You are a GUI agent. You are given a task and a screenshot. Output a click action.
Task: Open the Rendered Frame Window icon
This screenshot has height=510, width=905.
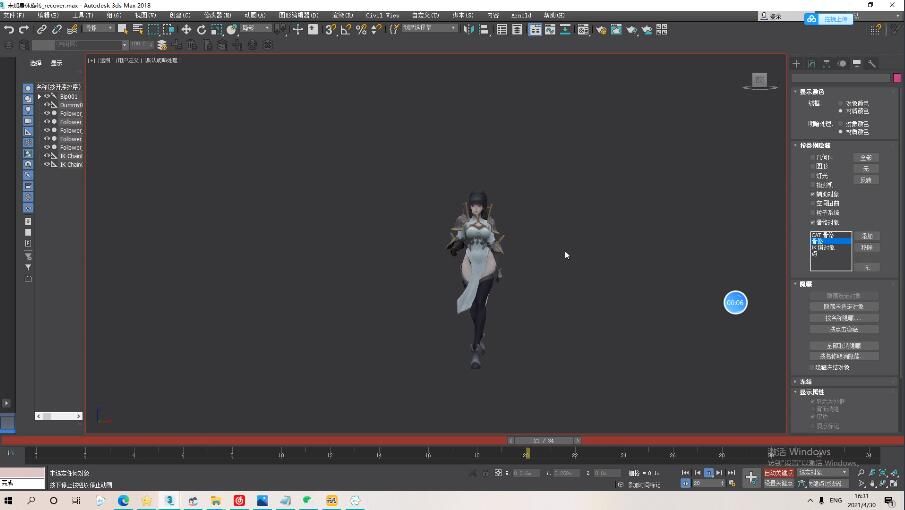click(x=616, y=29)
